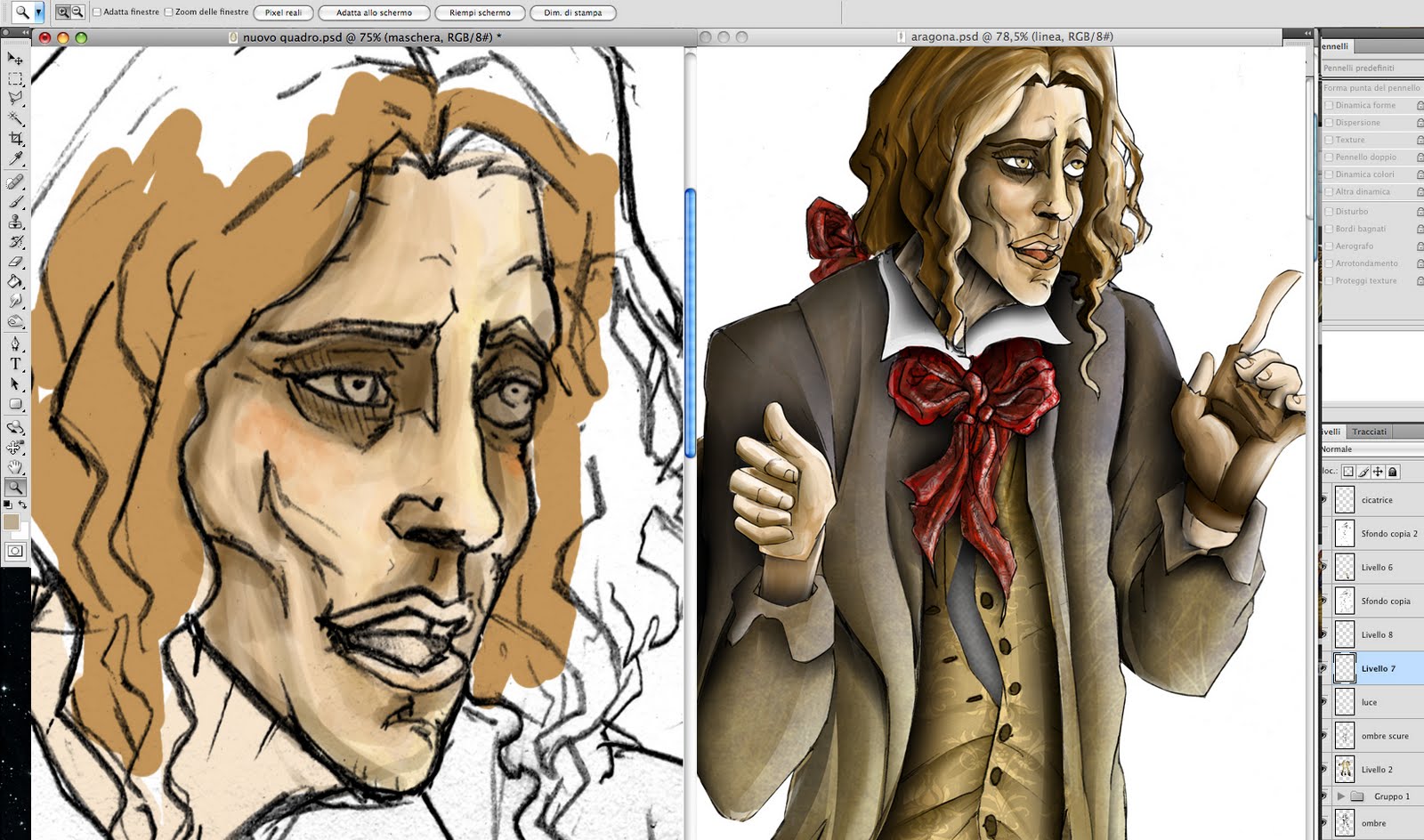The image size is (1424, 840).
Task: Open the Normale blend mode dropdown
Action: coord(1371,449)
